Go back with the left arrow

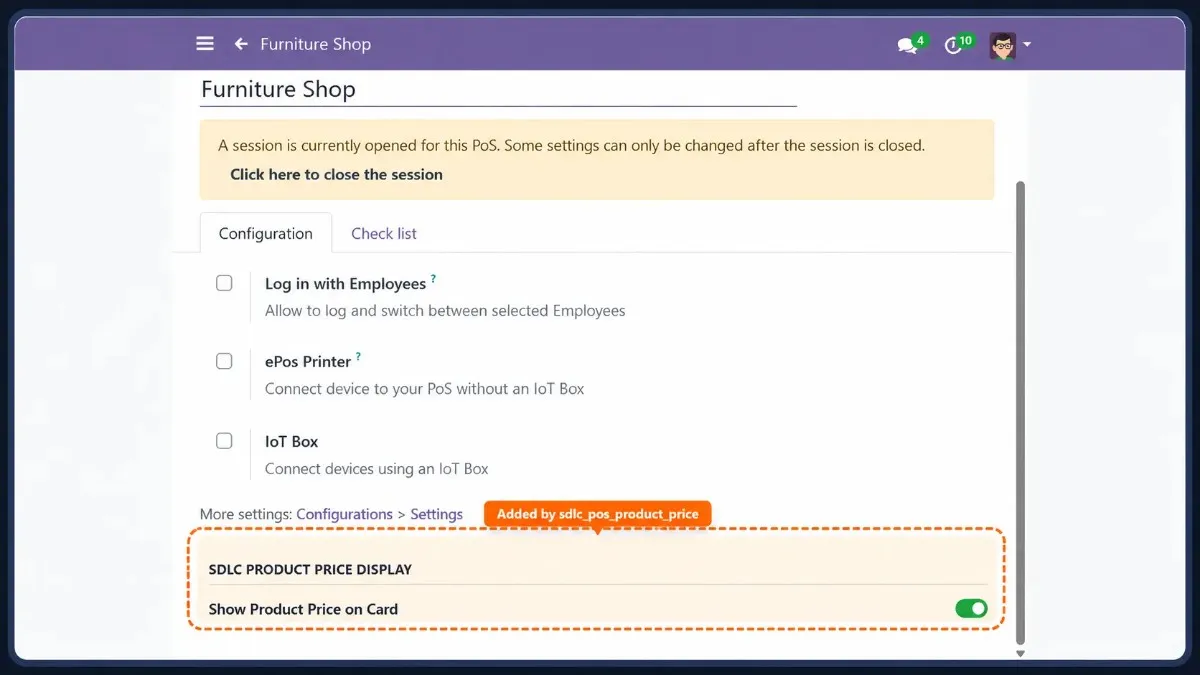(241, 44)
